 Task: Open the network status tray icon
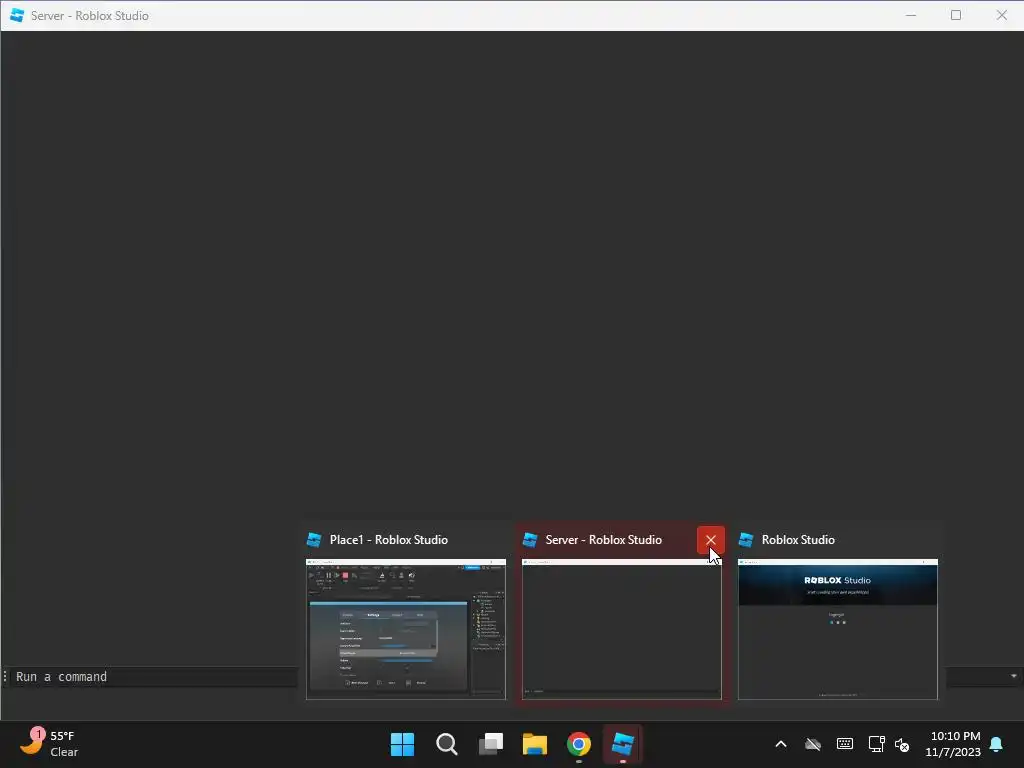(x=876, y=744)
